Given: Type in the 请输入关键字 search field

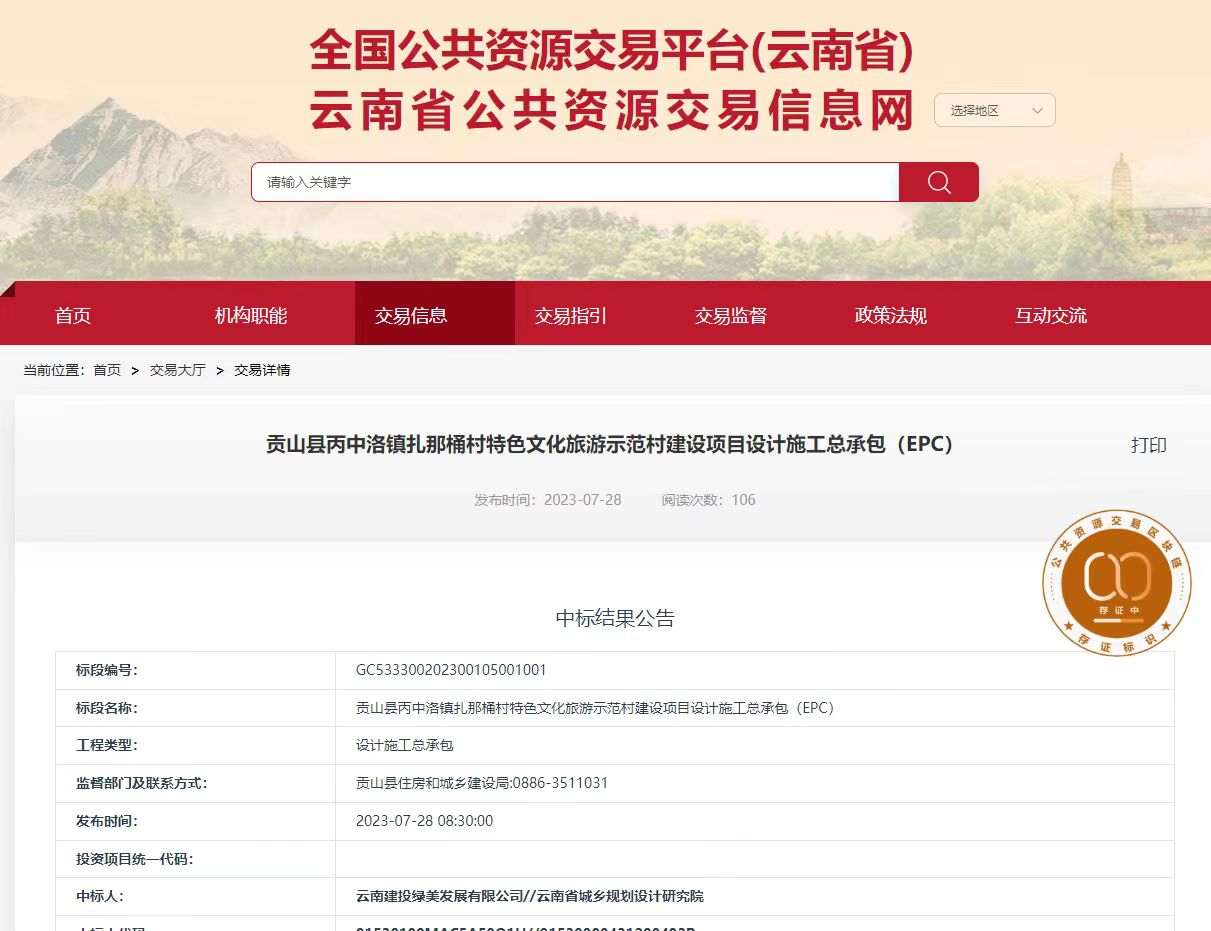Looking at the screenshot, I should click(575, 182).
